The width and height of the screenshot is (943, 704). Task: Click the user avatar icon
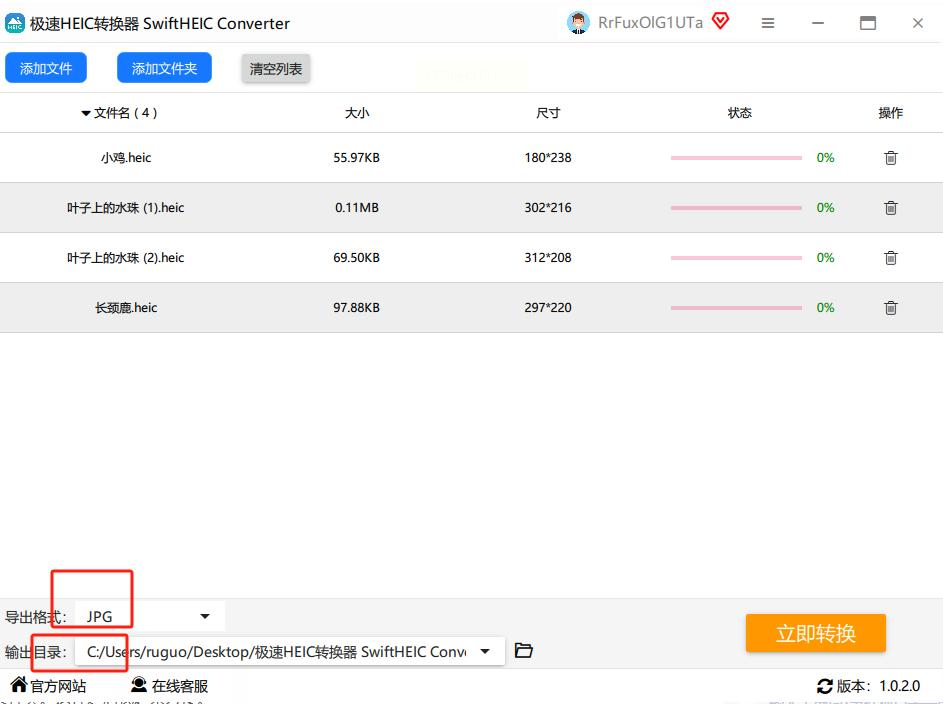(578, 23)
